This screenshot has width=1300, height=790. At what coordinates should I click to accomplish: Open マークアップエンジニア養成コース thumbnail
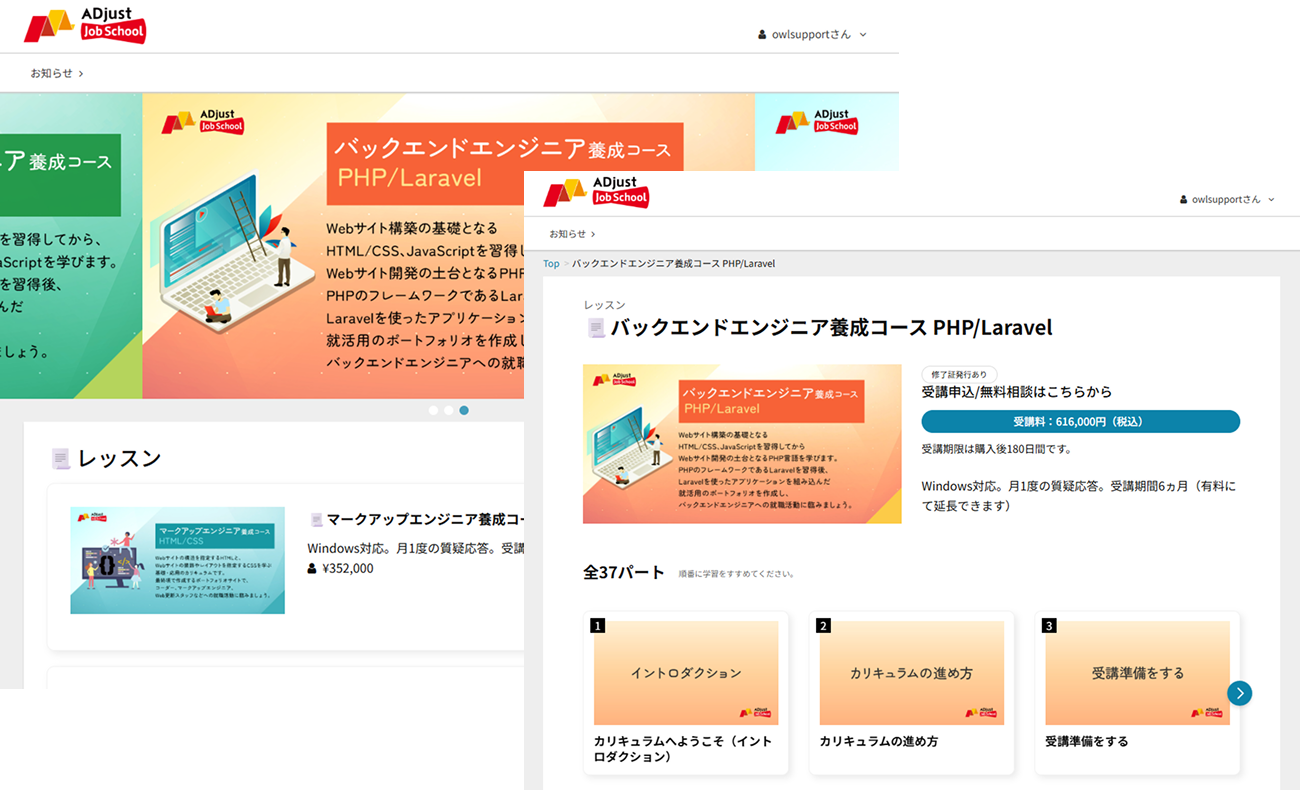coord(178,560)
